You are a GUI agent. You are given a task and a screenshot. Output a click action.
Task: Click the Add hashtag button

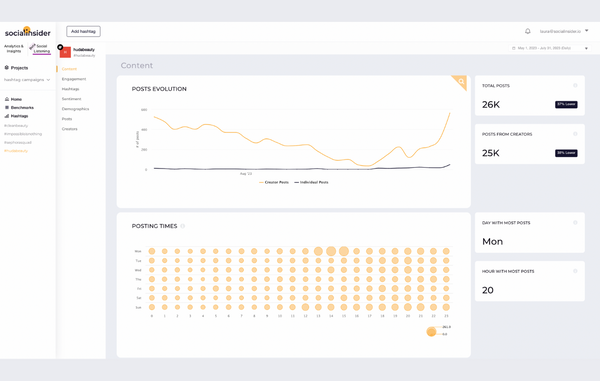83,31
